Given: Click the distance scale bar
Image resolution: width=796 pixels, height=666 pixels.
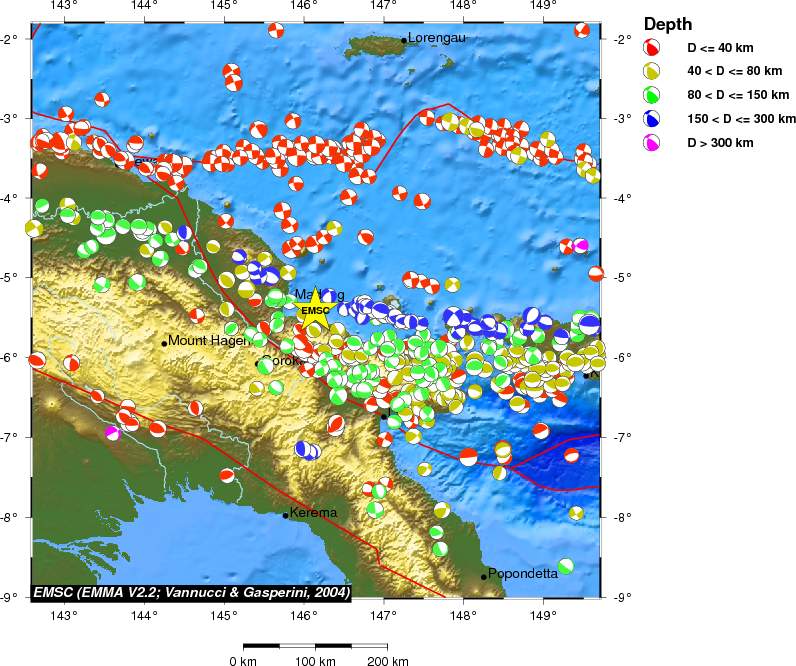Looking at the screenshot, I should coord(315,646).
